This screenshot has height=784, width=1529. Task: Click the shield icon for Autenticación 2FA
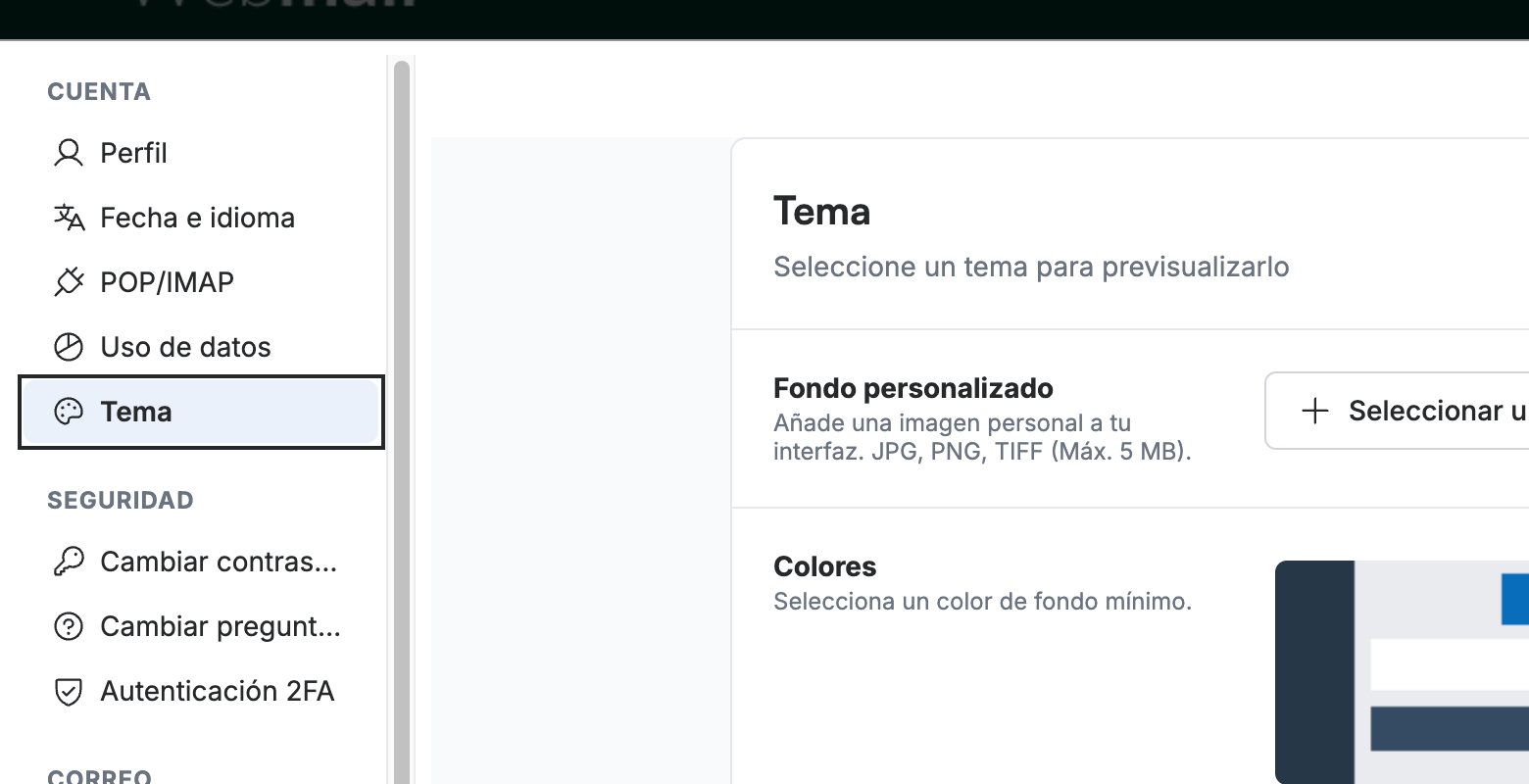(x=69, y=691)
